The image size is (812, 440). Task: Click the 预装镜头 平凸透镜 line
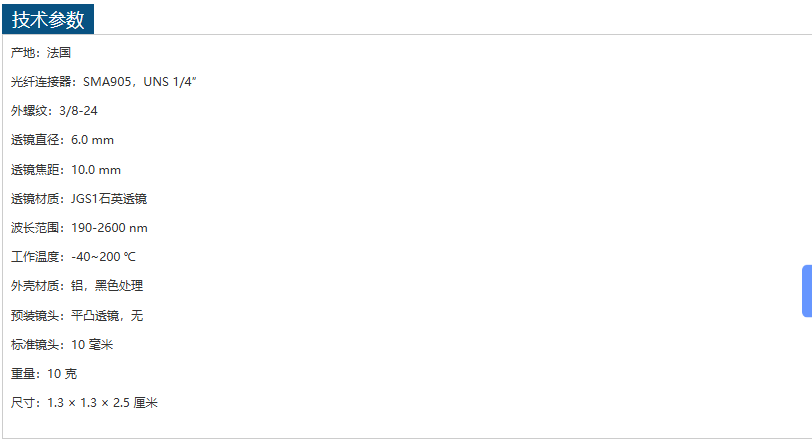77,316
